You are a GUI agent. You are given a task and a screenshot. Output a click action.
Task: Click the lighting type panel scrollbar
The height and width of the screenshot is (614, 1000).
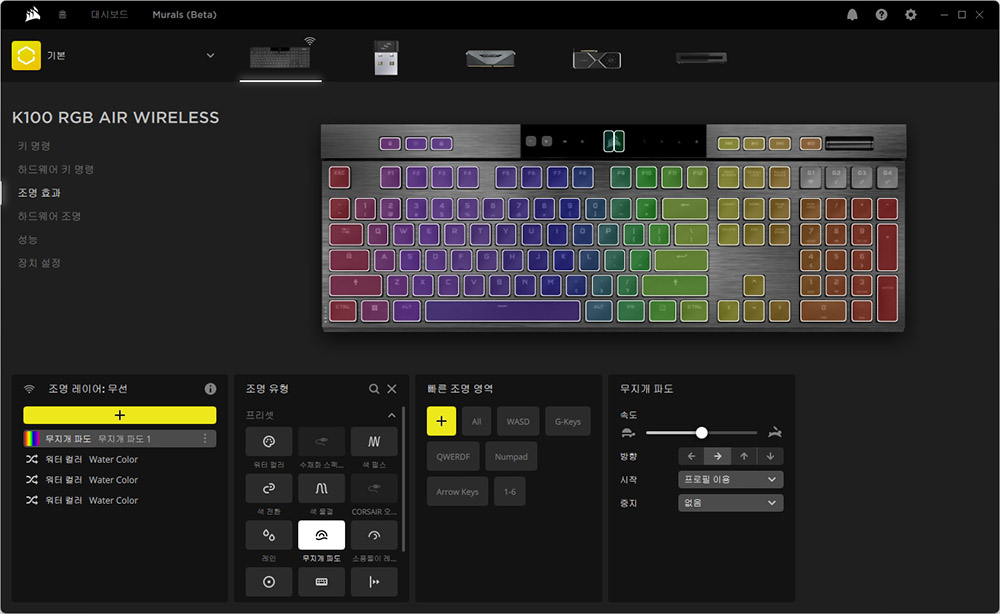pyautogui.click(x=403, y=478)
